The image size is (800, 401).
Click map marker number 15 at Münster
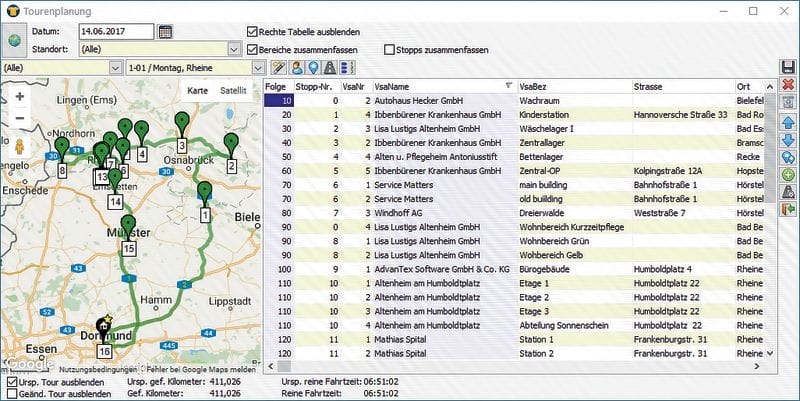pyautogui.click(x=128, y=235)
